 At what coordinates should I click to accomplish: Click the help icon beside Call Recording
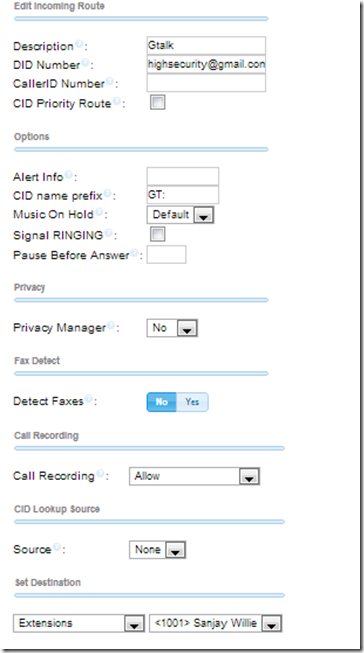[x=100, y=474]
